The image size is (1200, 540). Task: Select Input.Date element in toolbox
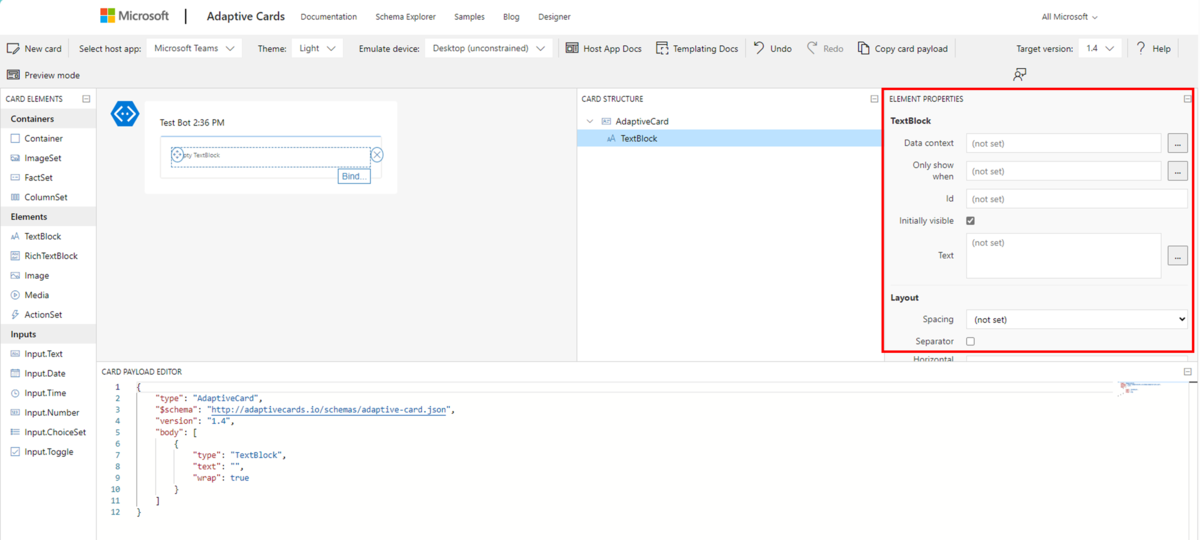coord(48,374)
